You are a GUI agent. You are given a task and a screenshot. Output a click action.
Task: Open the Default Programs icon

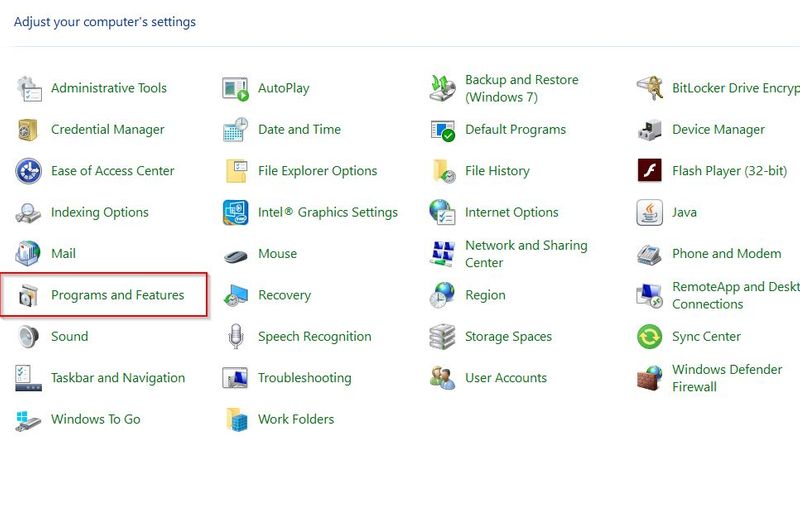coord(443,130)
